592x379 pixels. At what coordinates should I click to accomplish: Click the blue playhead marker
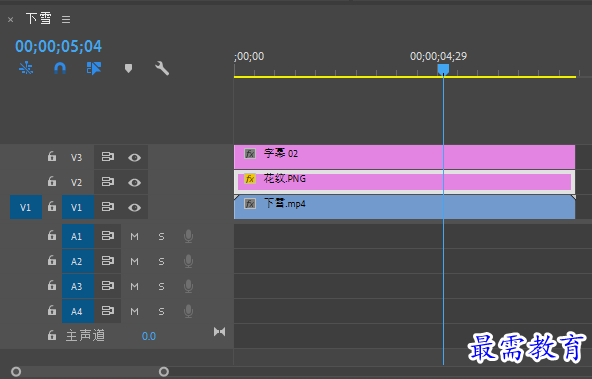click(443, 69)
